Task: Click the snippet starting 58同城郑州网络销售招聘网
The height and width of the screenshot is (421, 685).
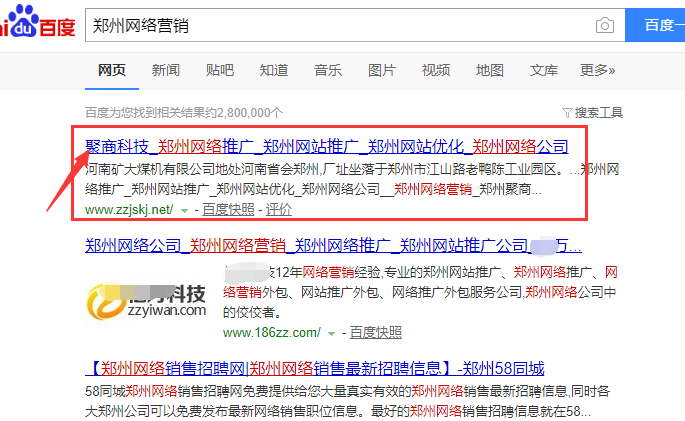Action: (x=347, y=401)
